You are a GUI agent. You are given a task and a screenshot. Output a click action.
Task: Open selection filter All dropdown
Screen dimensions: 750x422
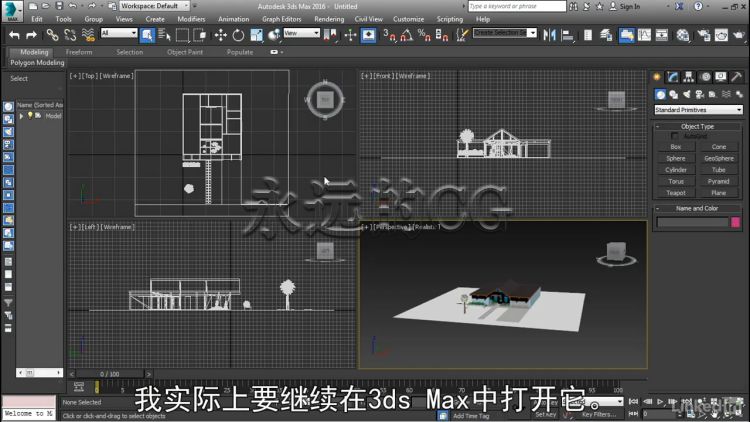click(x=119, y=33)
